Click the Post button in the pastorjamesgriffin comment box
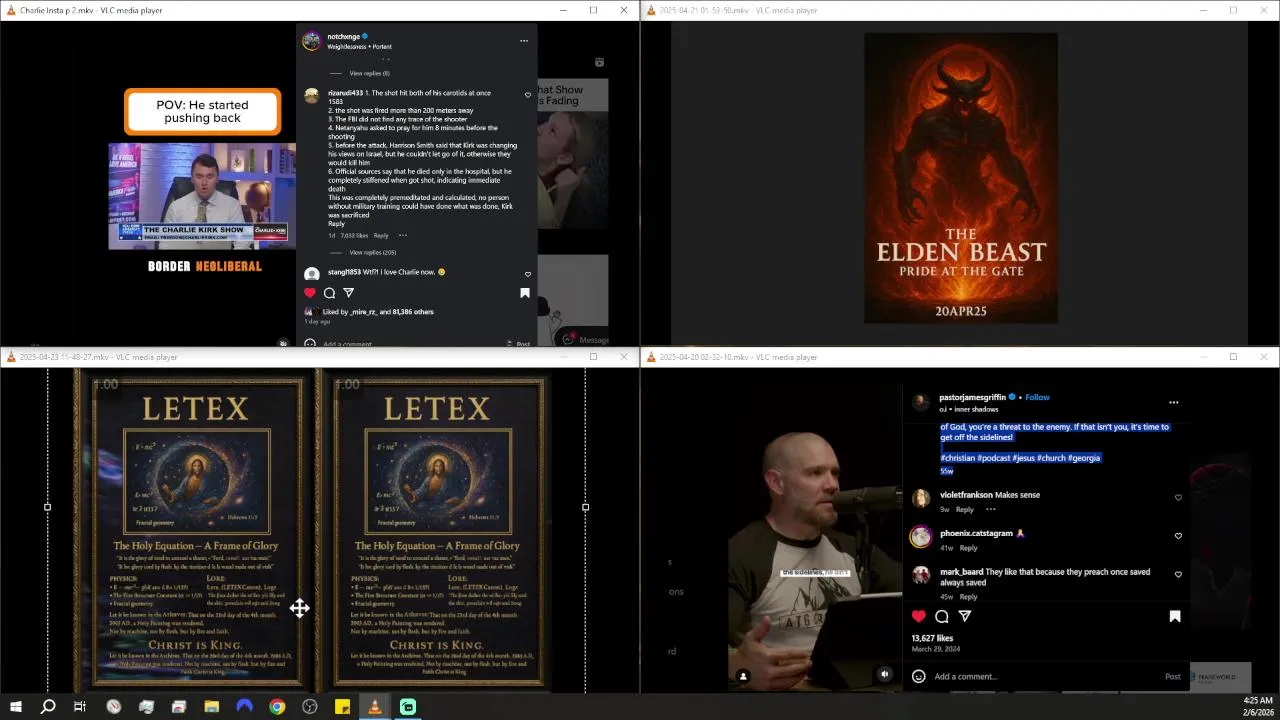This screenshot has height=720, width=1280. coord(1173,677)
